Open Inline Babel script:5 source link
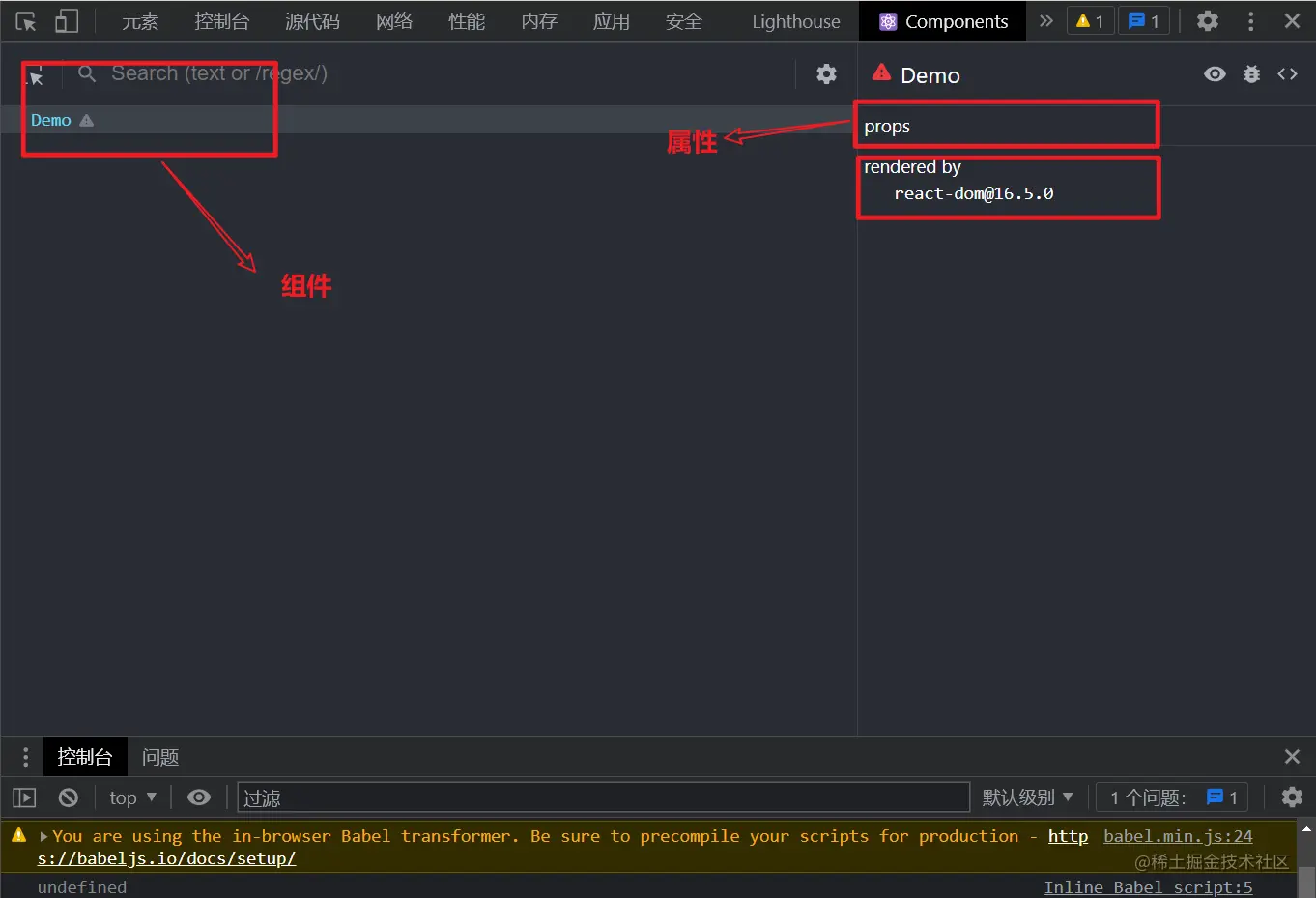 point(1148,887)
